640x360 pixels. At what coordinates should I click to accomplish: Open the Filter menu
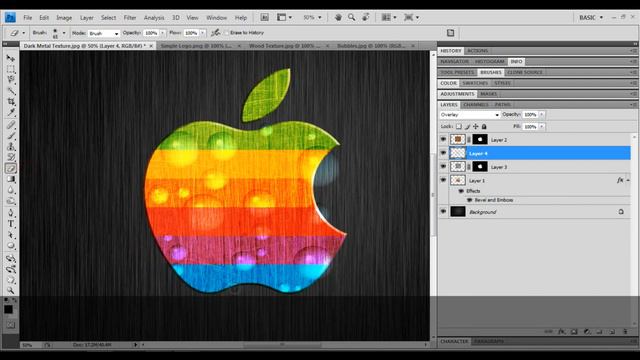click(x=130, y=18)
